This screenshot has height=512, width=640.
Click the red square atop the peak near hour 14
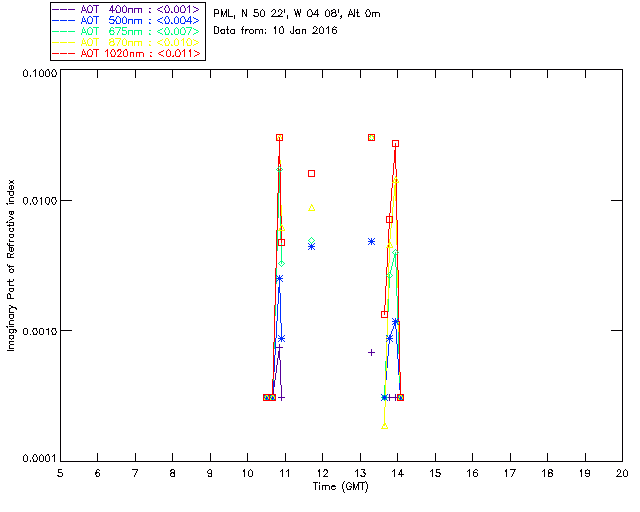(x=396, y=144)
